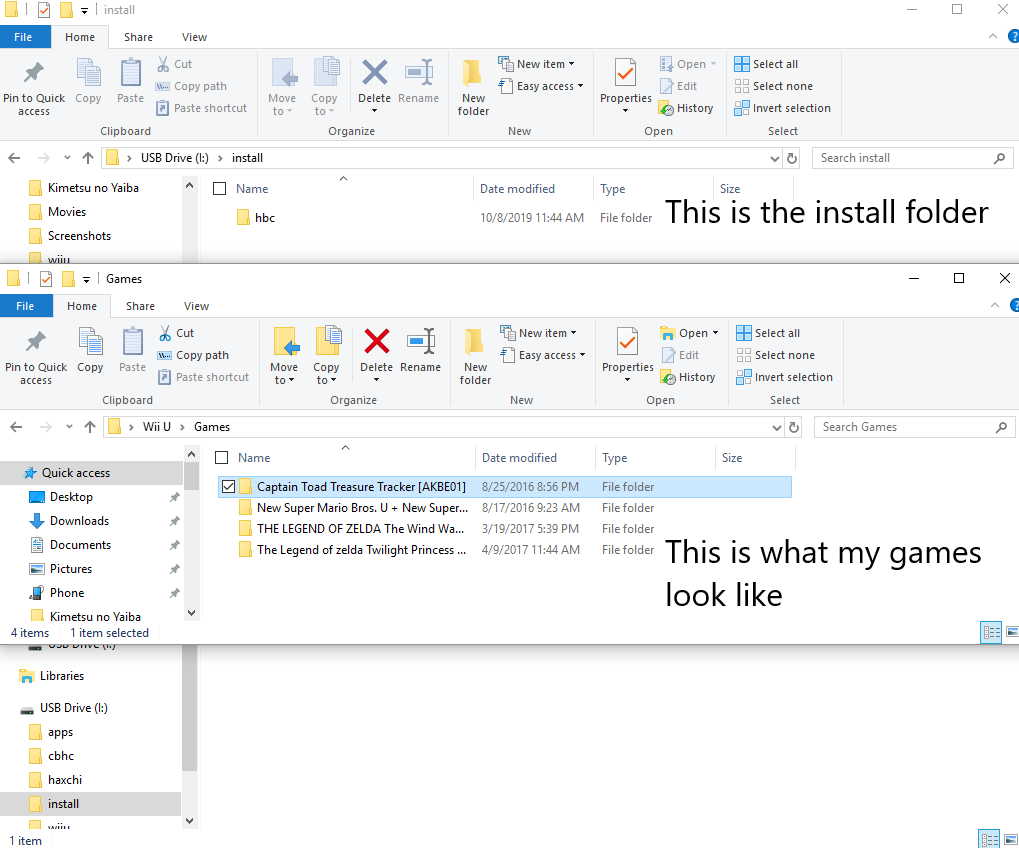Click Pin to Quick access in install window

(x=34, y=88)
